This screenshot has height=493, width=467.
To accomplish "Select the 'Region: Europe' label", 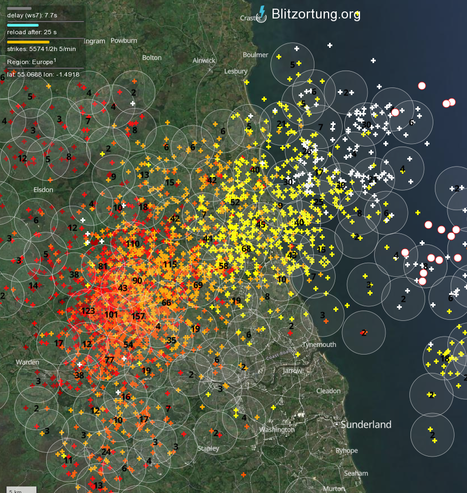I will (x=31, y=62).
